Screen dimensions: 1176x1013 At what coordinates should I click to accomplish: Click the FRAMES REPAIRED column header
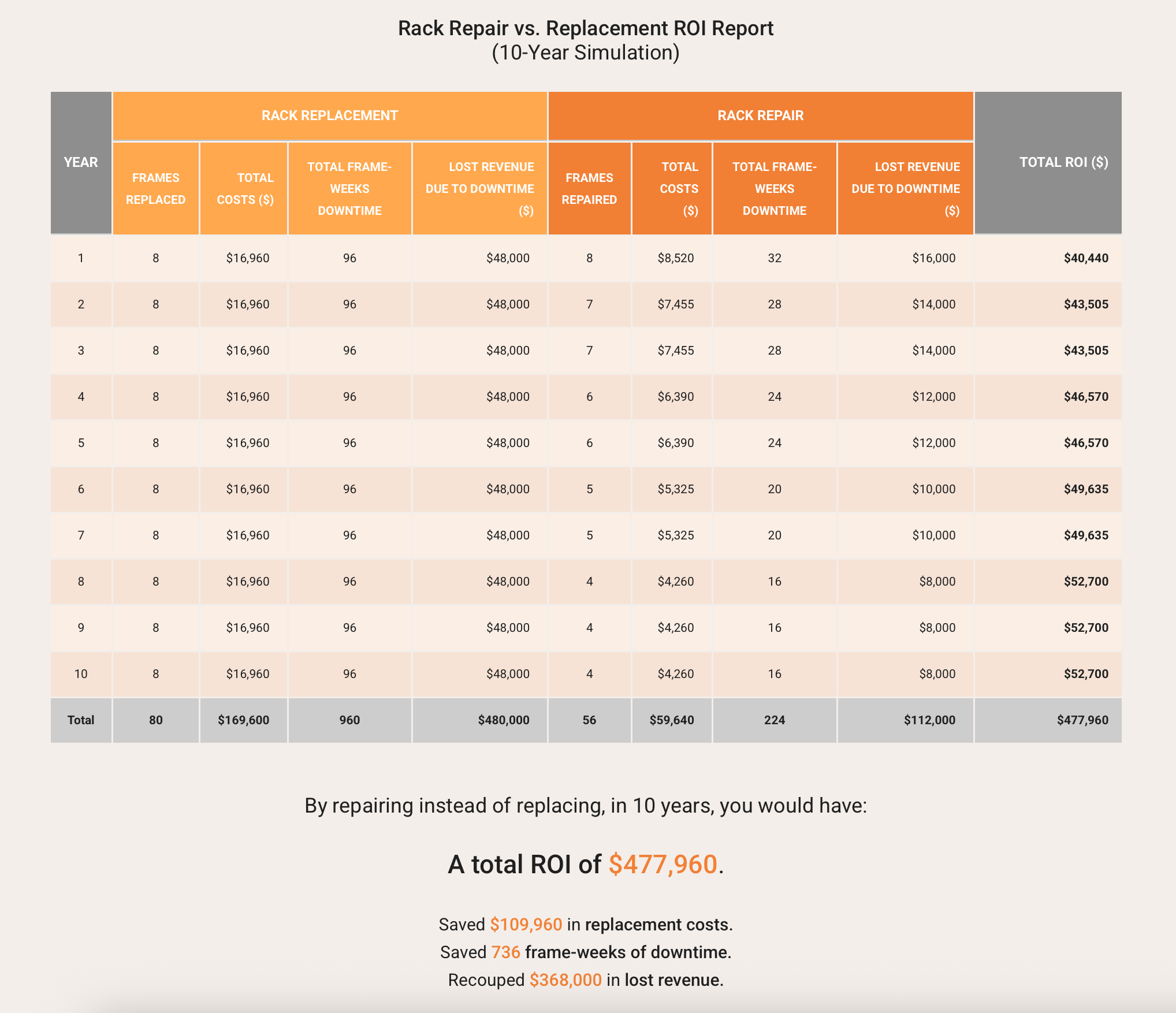589,189
